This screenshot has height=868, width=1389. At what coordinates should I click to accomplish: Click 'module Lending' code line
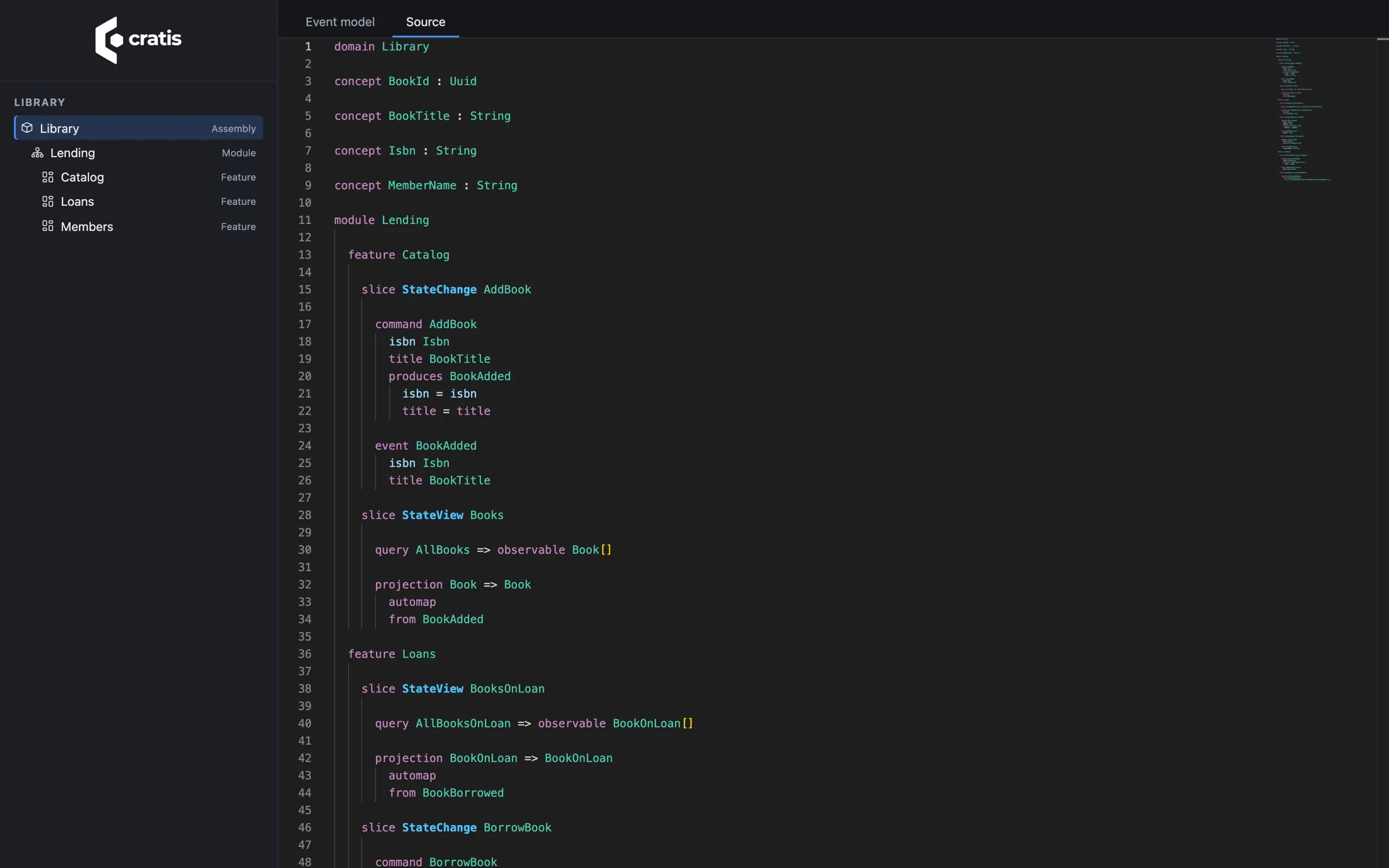point(381,220)
